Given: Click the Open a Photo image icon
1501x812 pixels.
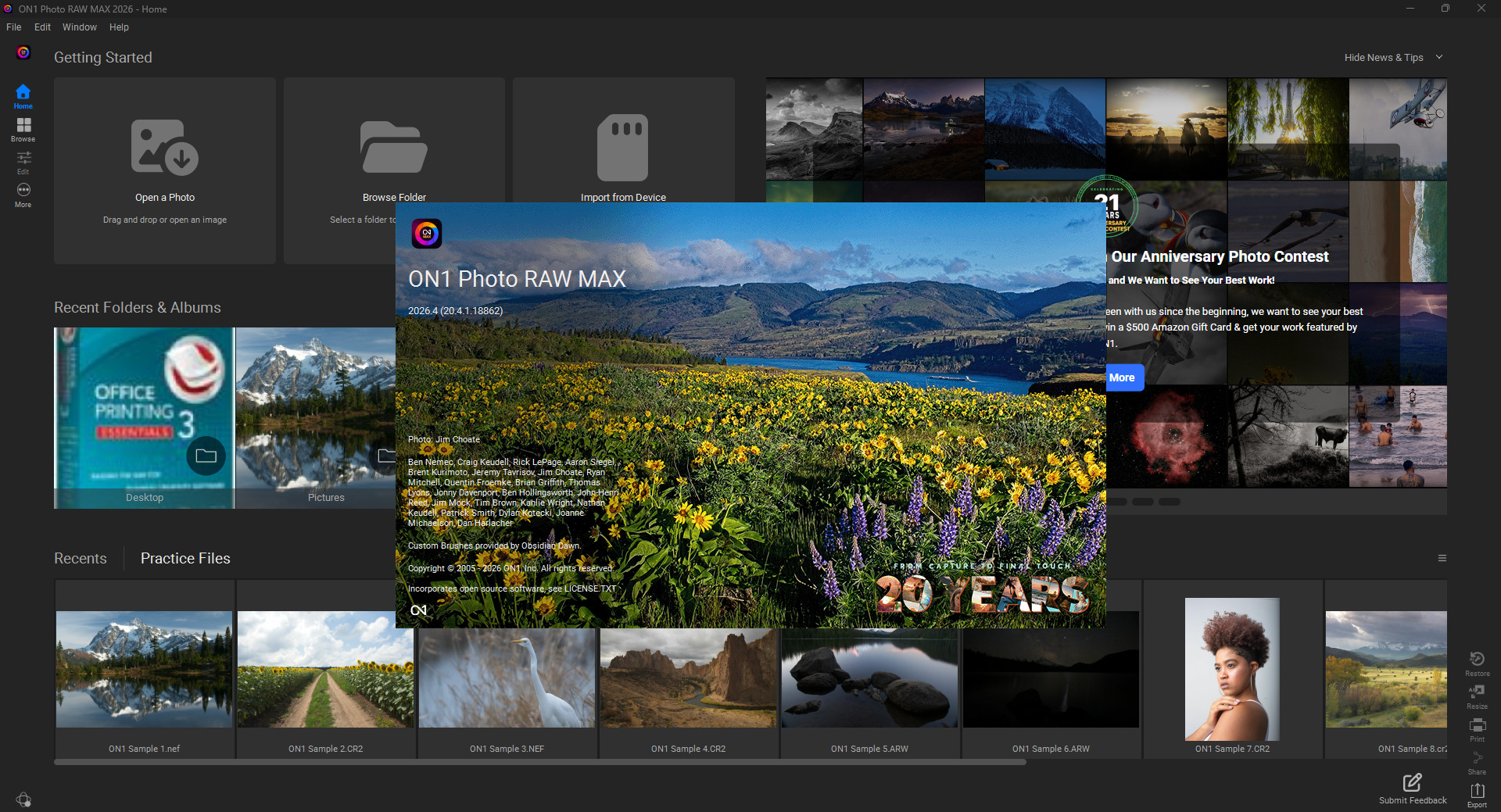Looking at the screenshot, I should [164, 146].
